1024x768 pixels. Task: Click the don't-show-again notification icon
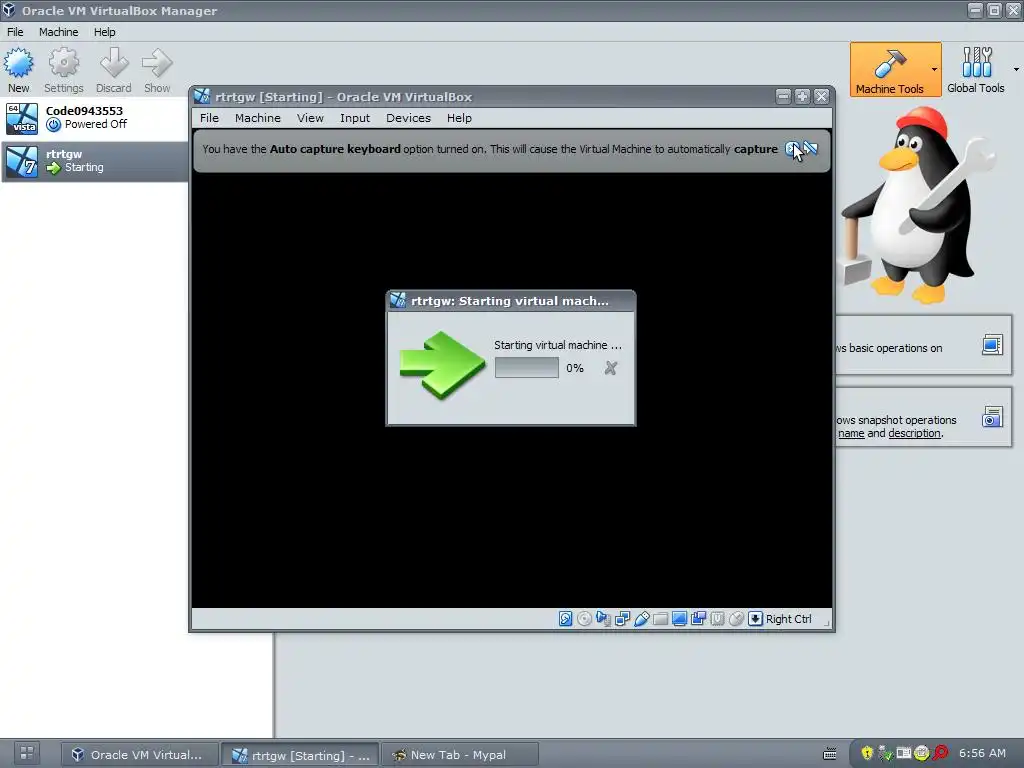[x=810, y=149]
